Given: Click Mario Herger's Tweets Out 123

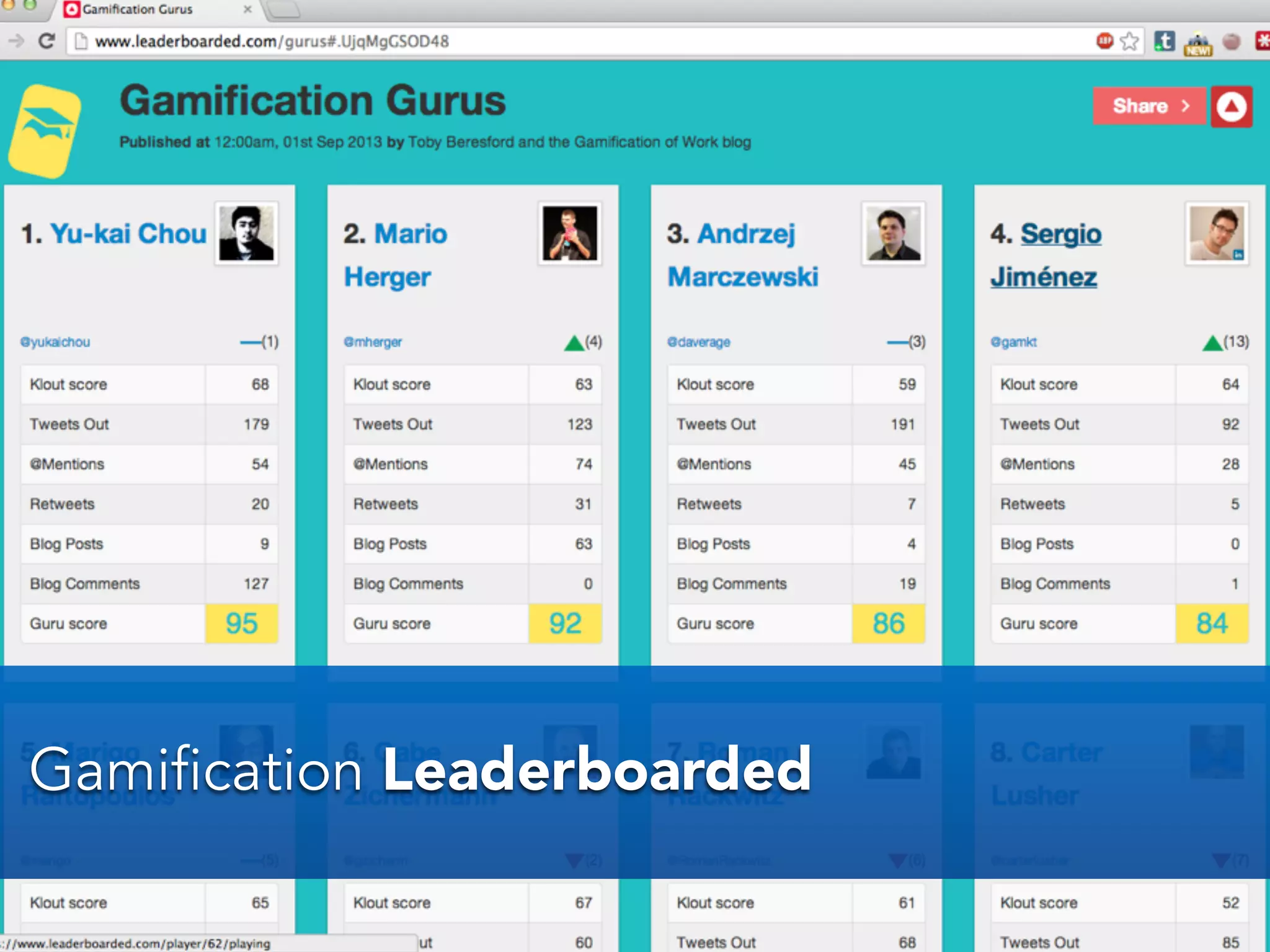Looking at the screenshot, I should click(580, 424).
